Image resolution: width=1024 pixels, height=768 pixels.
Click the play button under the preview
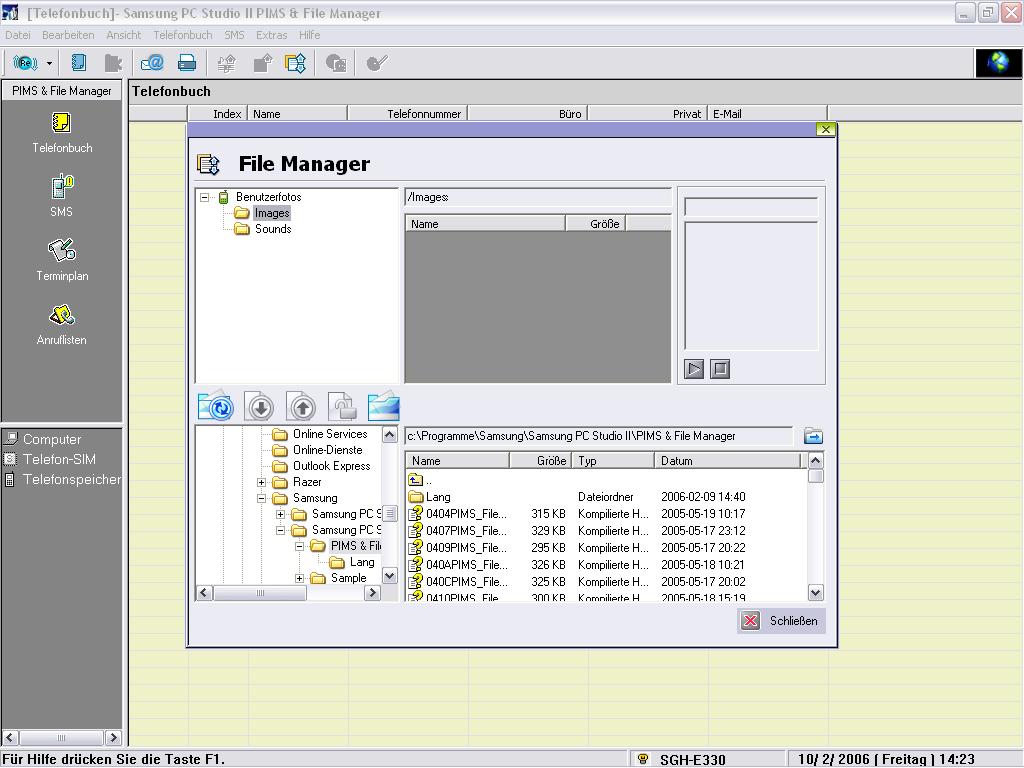pyautogui.click(x=694, y=369)
